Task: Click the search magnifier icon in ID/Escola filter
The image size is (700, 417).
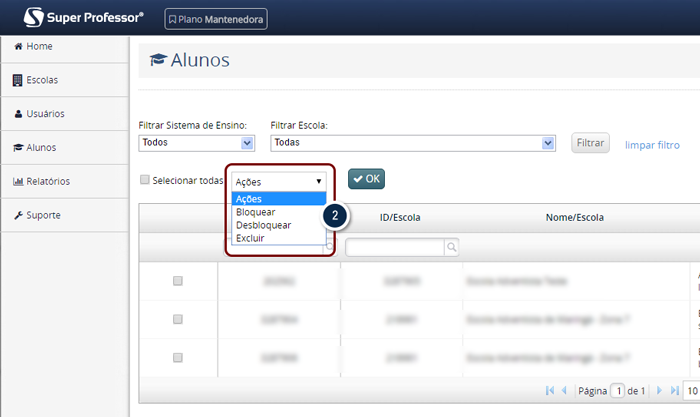Action: [x=452, y=247]
